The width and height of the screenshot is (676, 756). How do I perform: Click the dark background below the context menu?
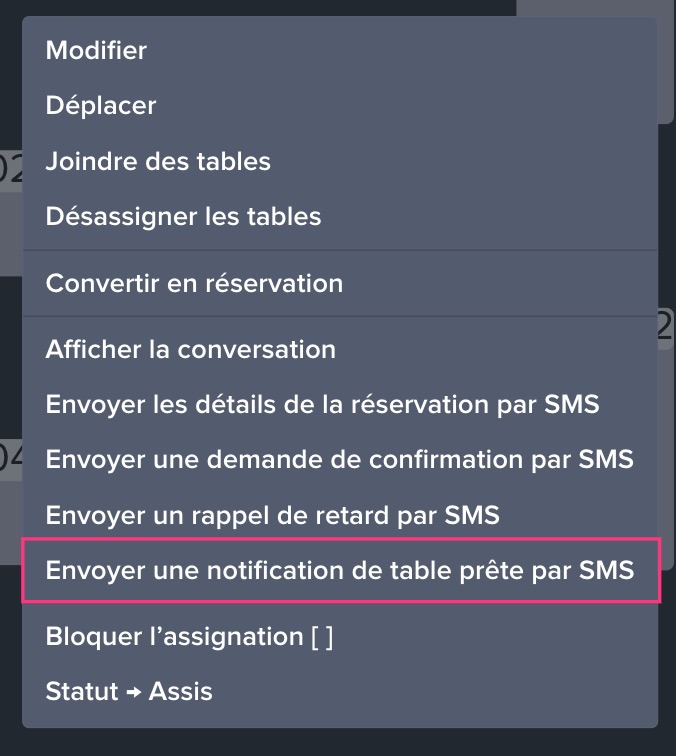(338, 743)
